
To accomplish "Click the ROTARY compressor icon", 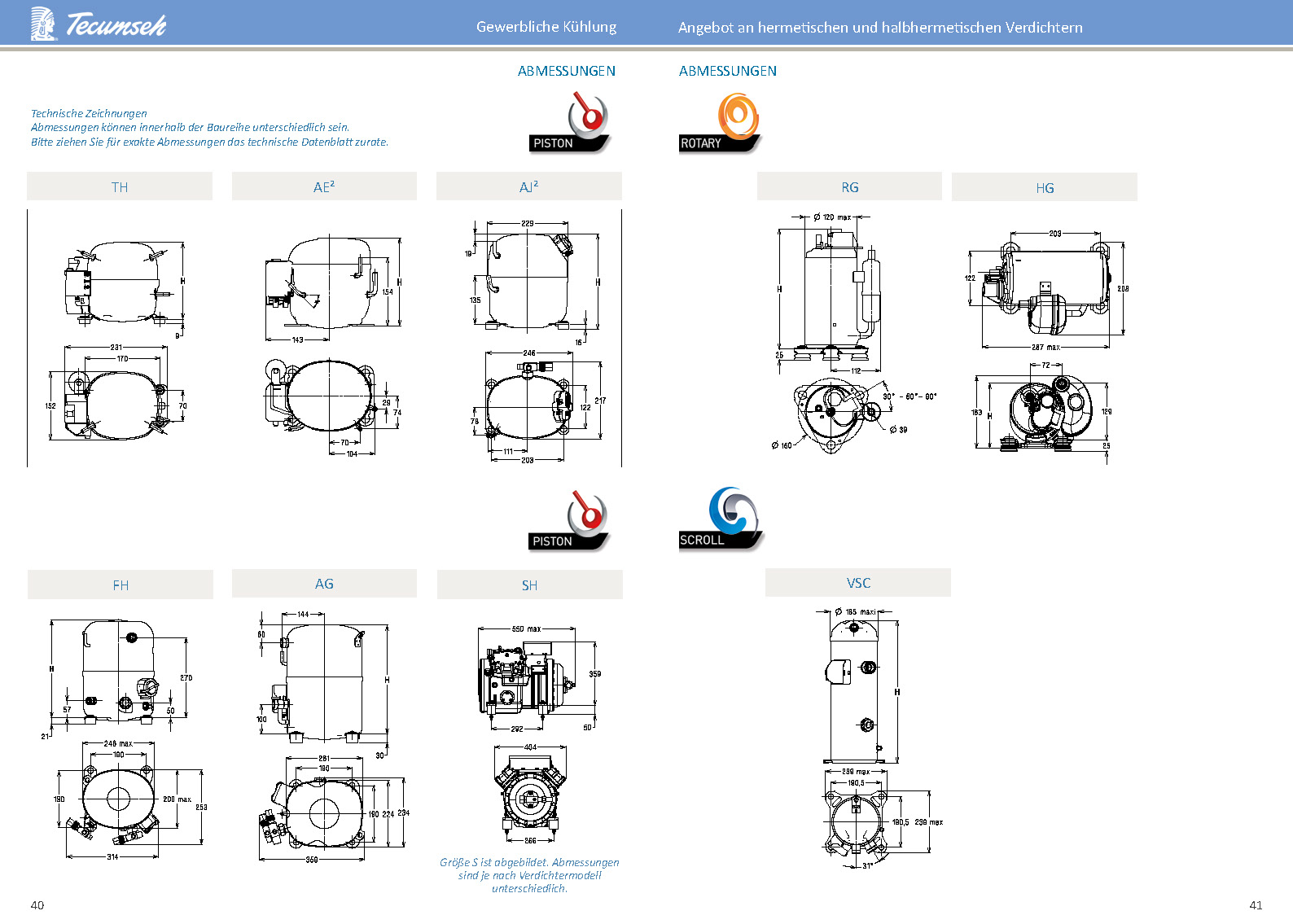I will pyautogui.click(x=720, y=123).
